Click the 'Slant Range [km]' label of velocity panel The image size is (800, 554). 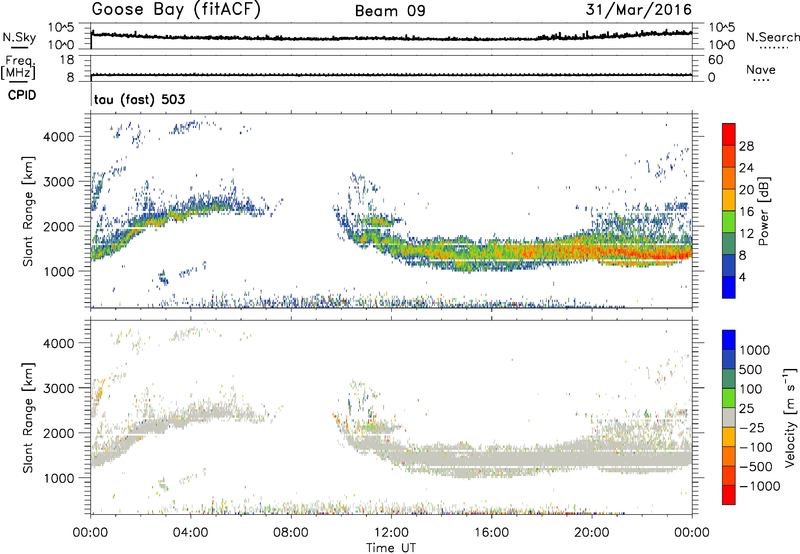tap(28, 418)
